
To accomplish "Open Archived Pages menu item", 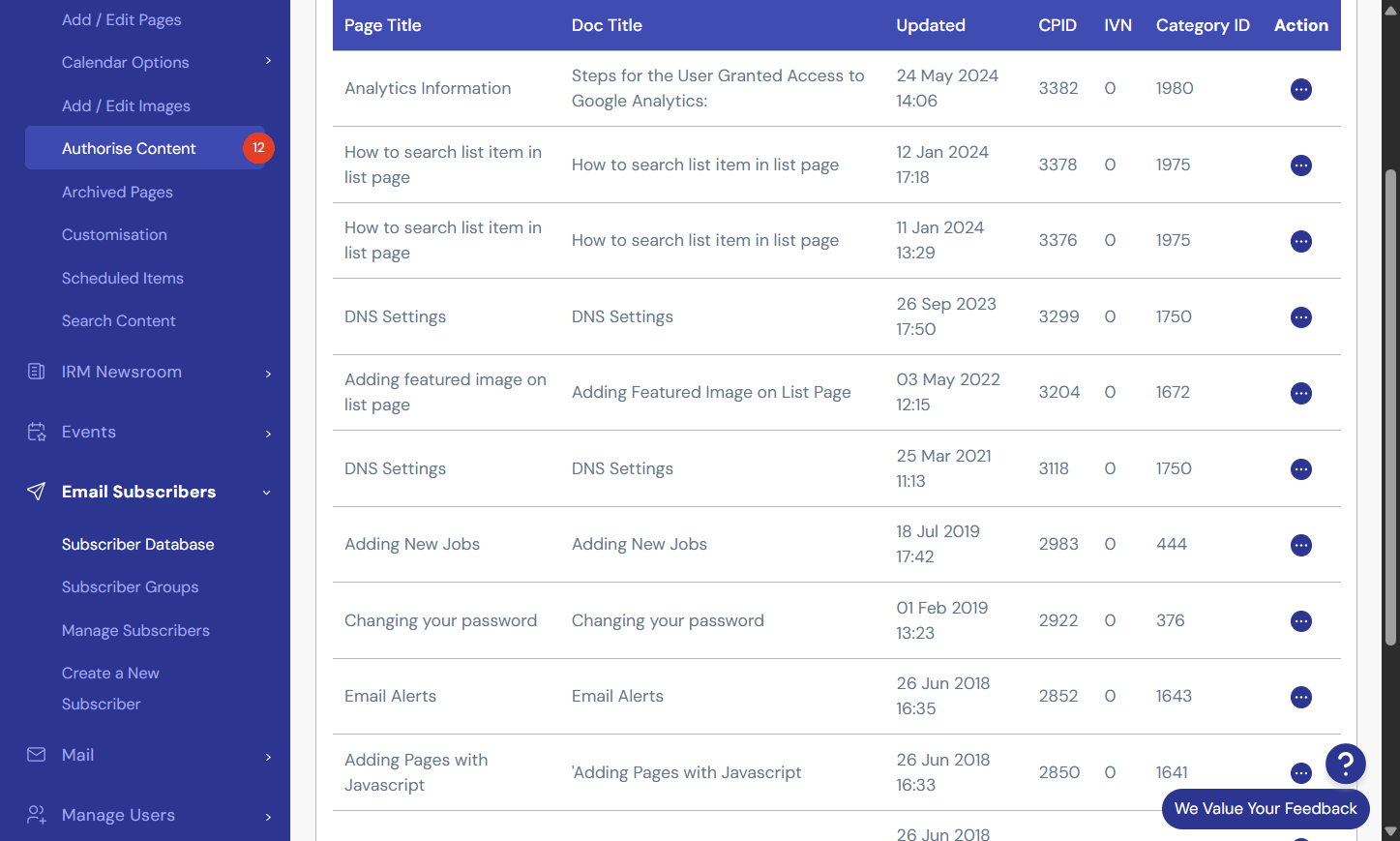I will click(x=117, y=192).
